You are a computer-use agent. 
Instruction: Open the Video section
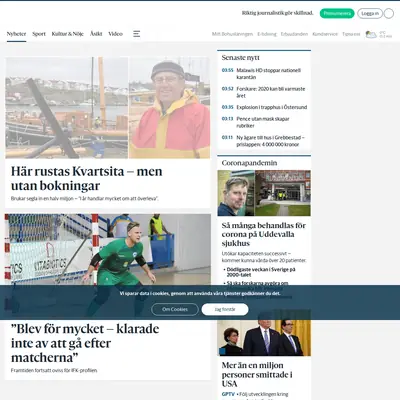click(x=115, y=34)
